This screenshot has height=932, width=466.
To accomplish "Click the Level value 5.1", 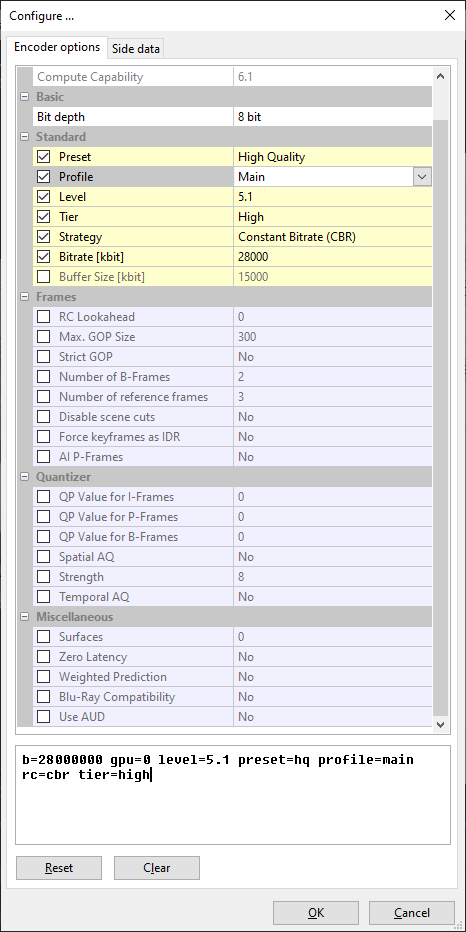I will [333, 197].
